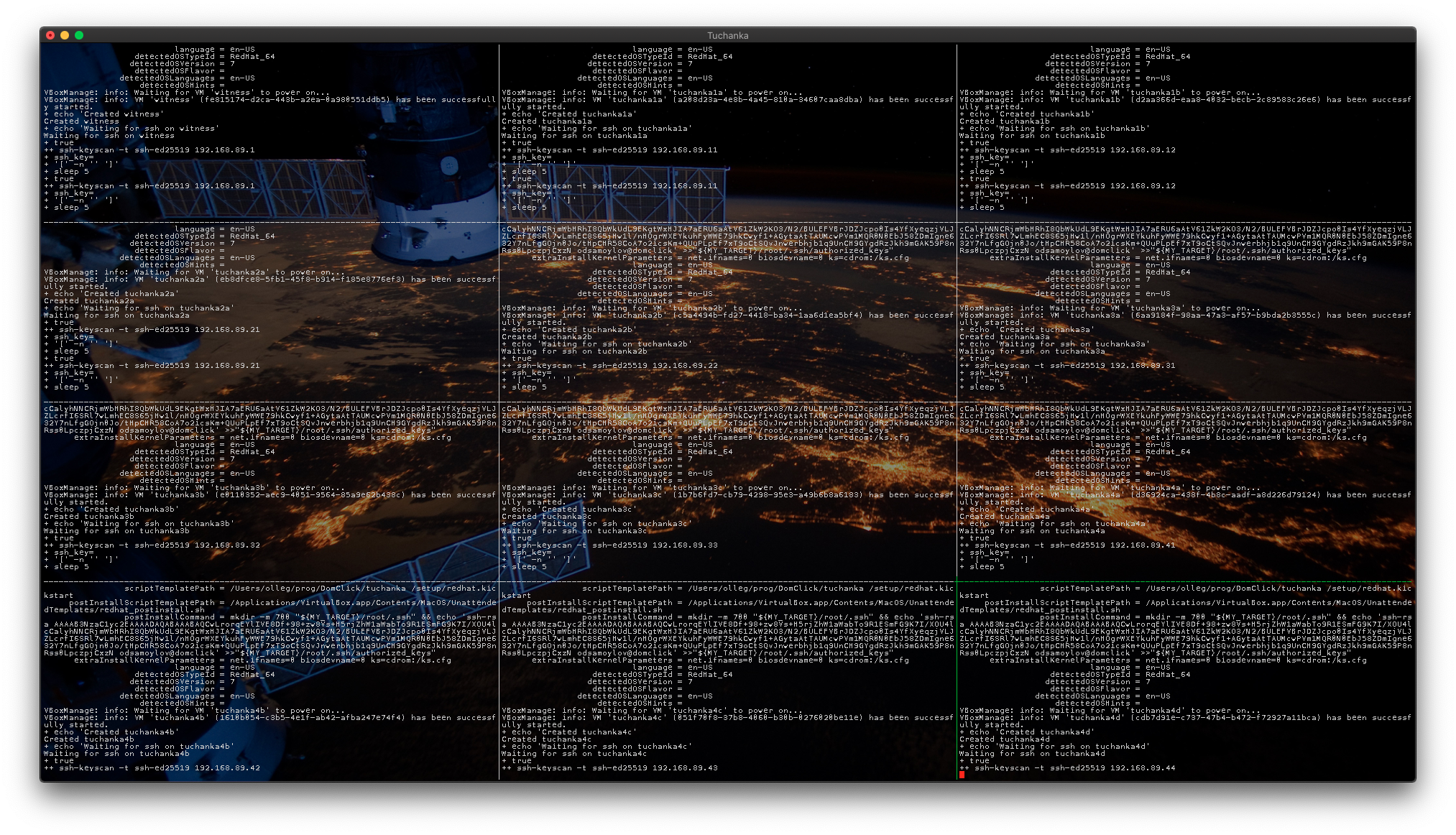Click the Tuchanka window title
Screen dimensions: 1456x835
tap(727, 35)
